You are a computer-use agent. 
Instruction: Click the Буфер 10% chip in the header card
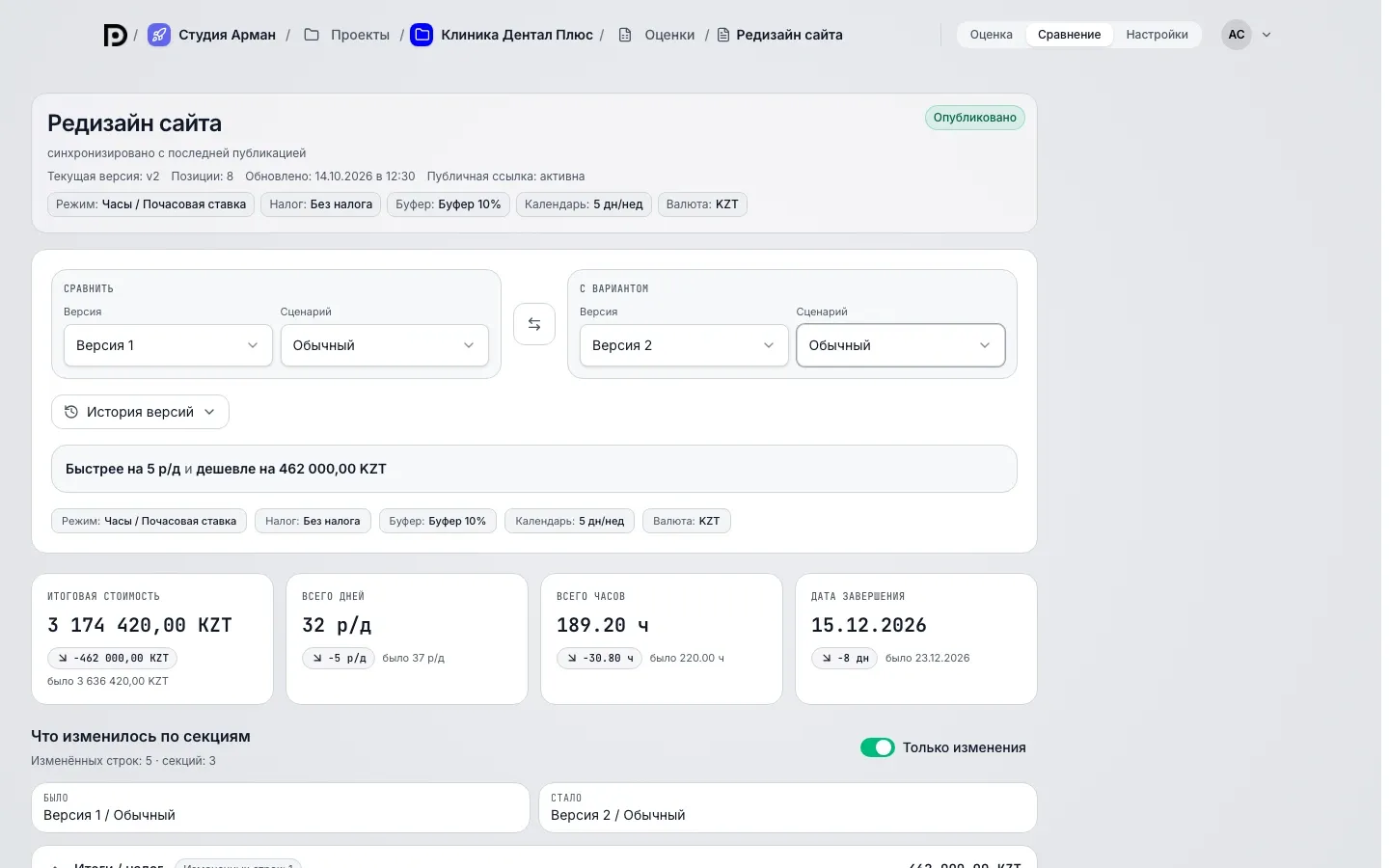click(449, 204)
